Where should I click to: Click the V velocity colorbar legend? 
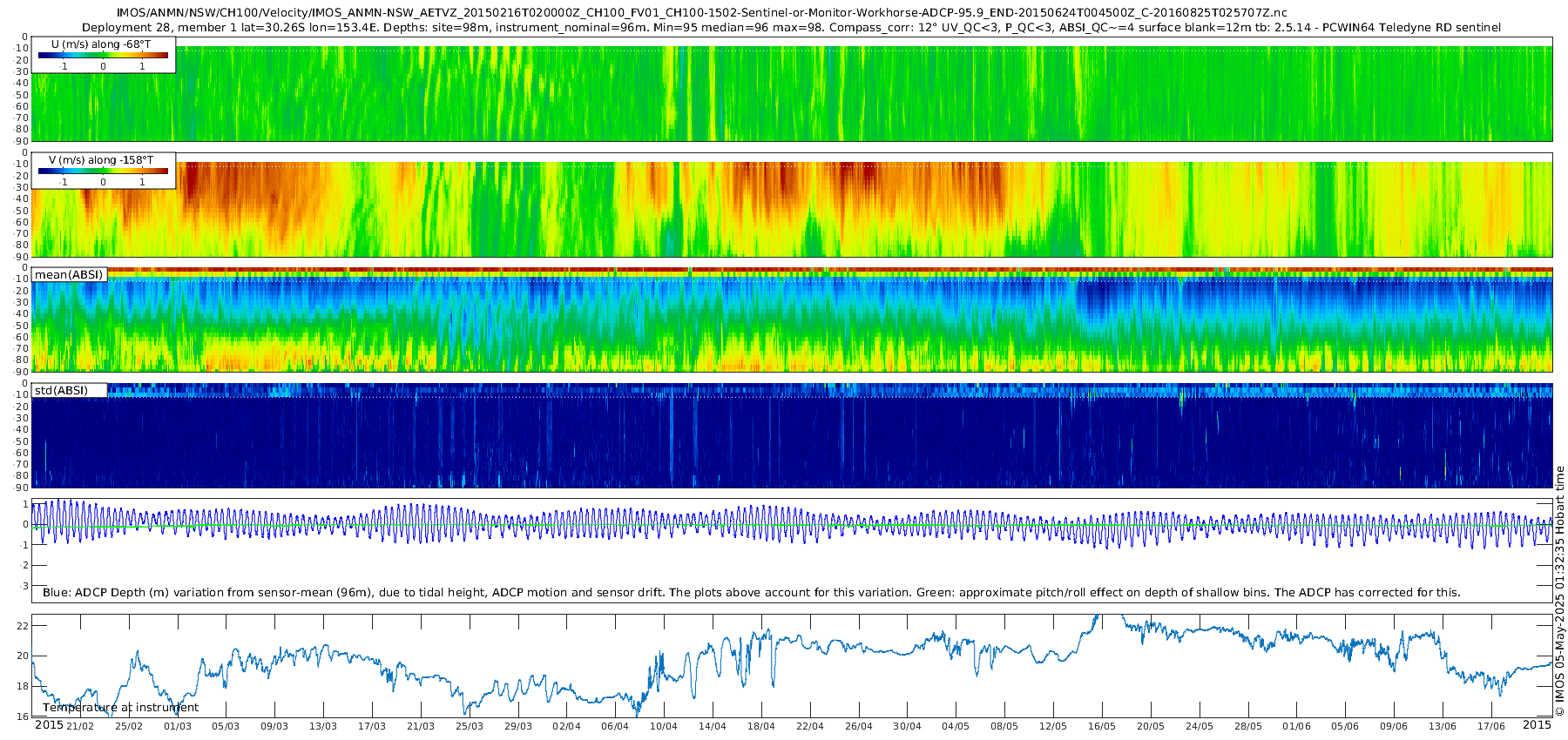(104, 171)
